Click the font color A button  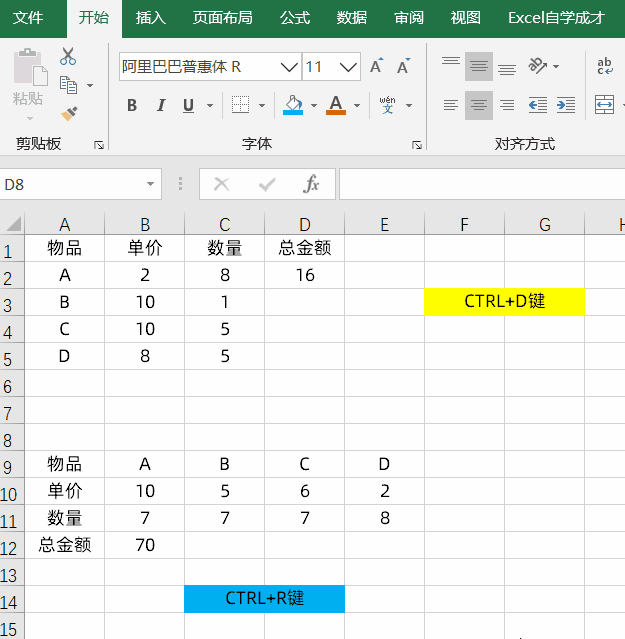tap(336, 105)
